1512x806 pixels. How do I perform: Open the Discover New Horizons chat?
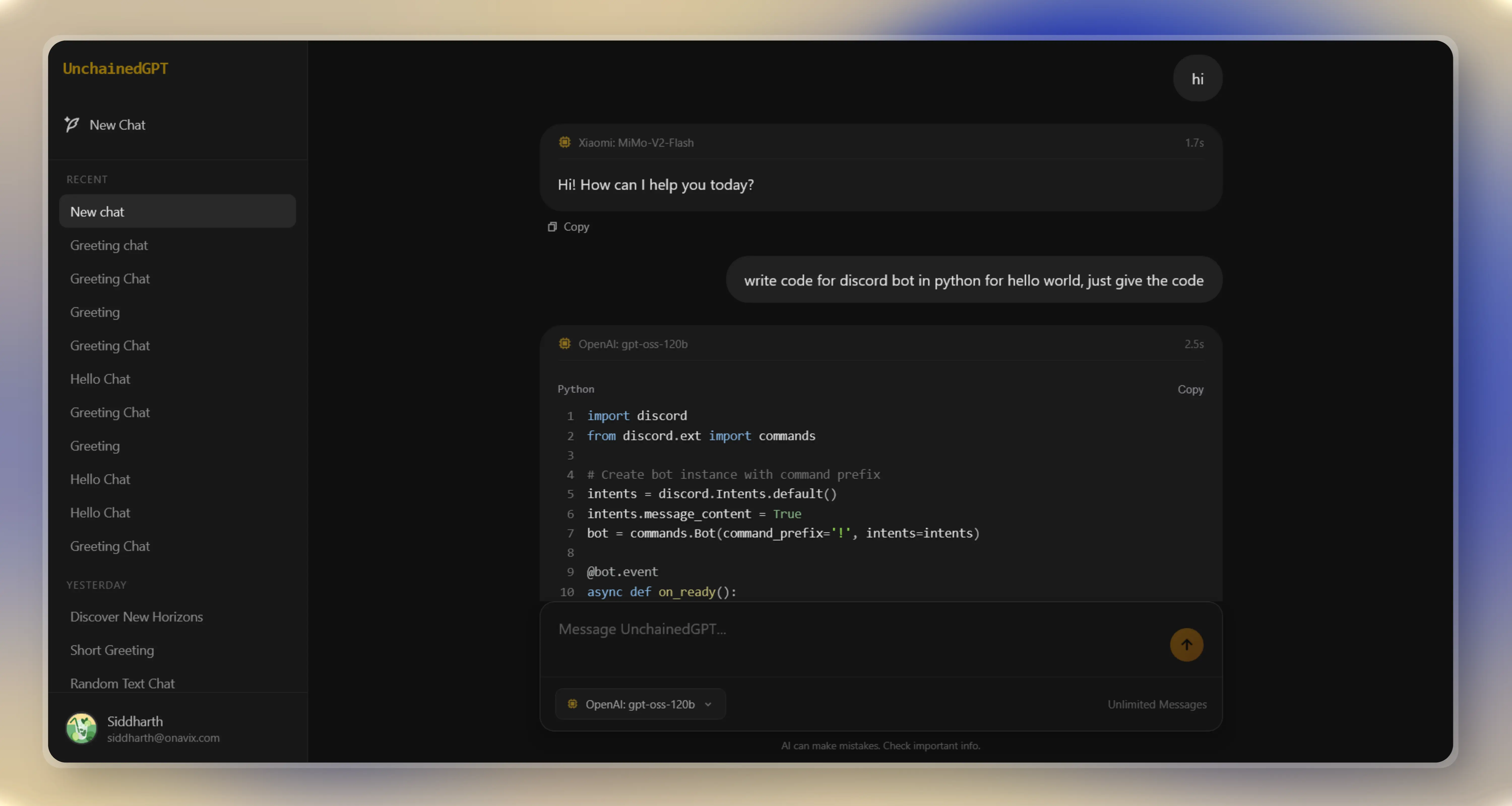pos(136,617)
